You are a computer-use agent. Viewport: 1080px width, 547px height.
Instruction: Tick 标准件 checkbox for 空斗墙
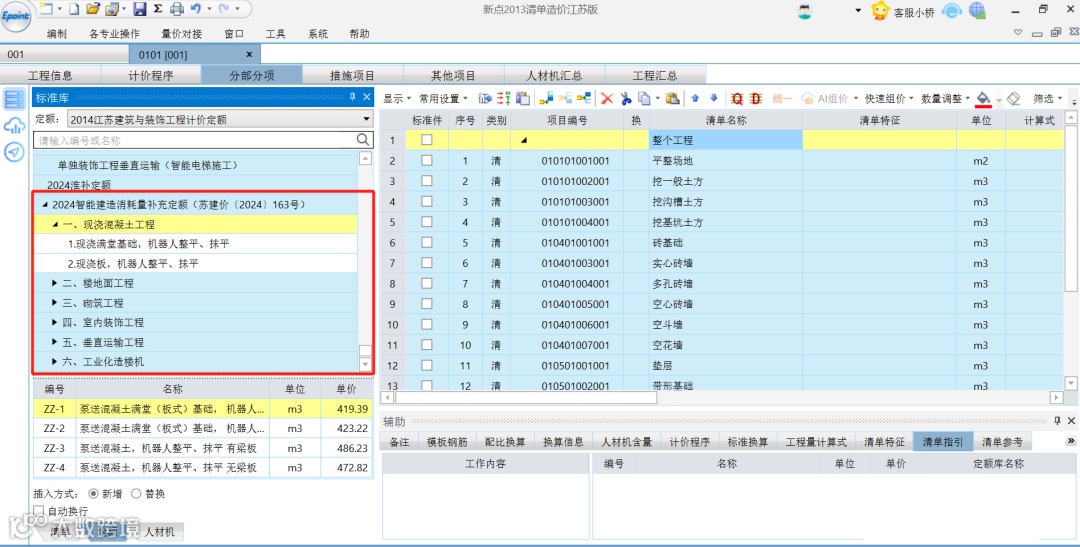pyautogui.click(x=427, y=324)
